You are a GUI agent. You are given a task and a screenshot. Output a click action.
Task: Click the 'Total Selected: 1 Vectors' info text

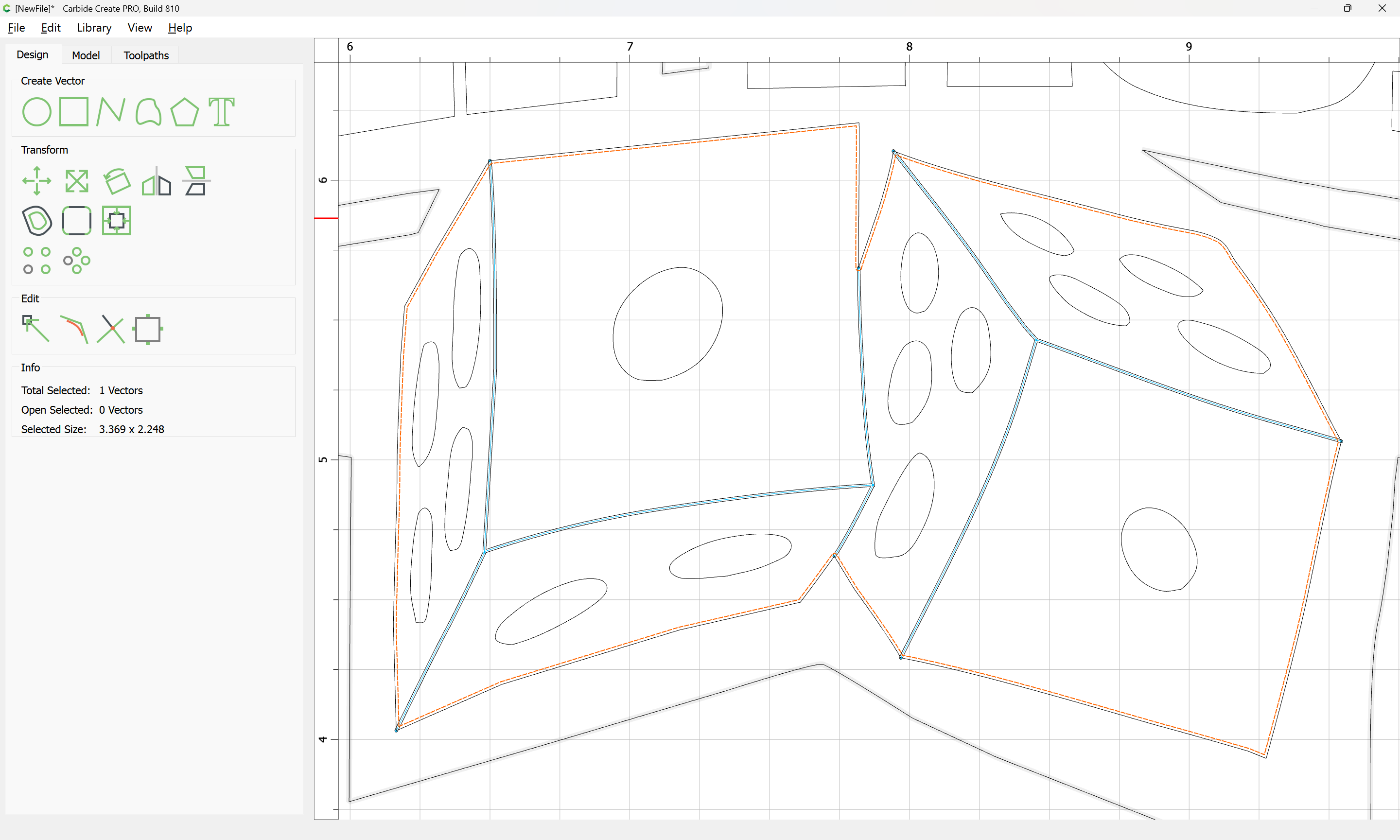pyautogui.click(x=82, y=390)
